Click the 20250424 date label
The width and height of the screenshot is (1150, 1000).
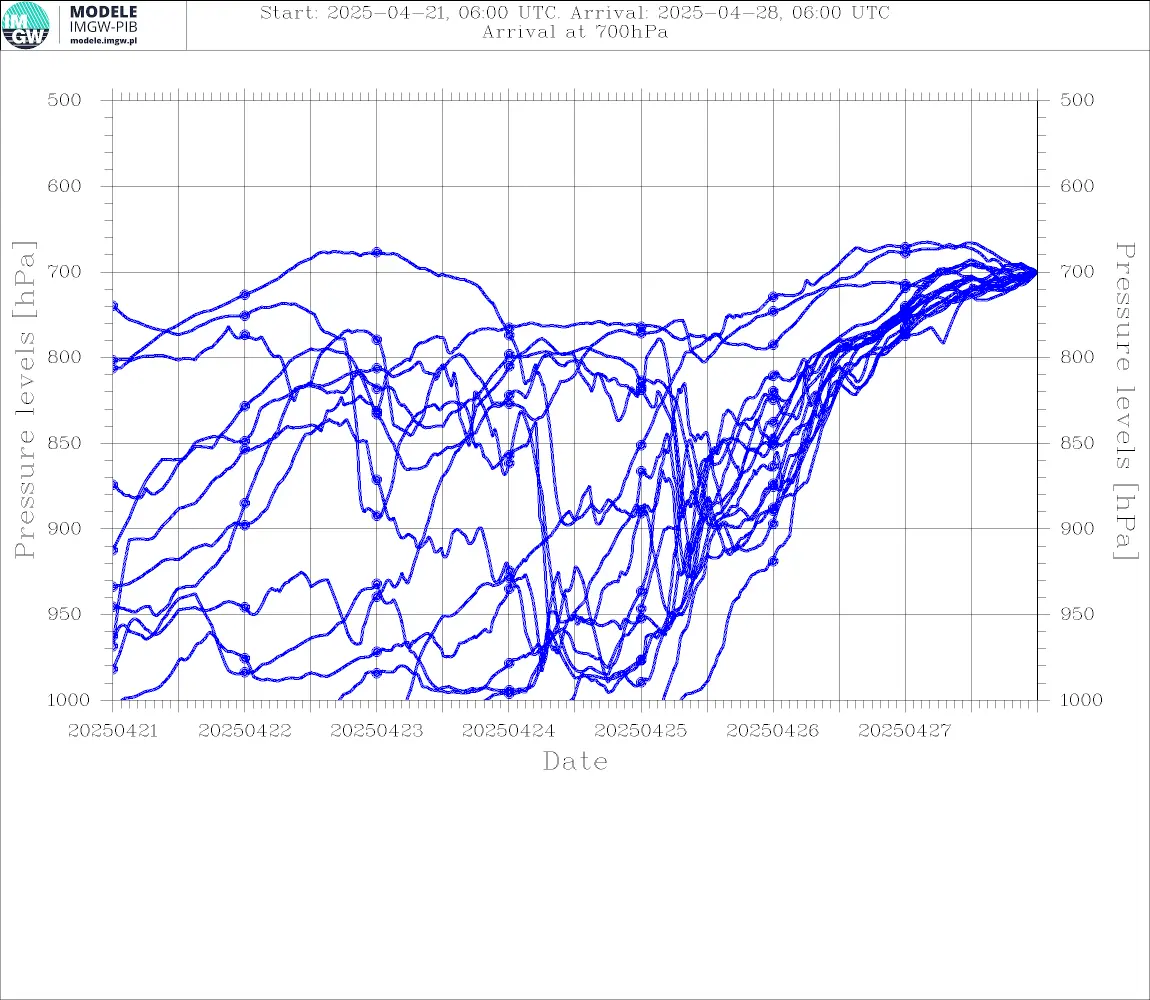[508, 731]
